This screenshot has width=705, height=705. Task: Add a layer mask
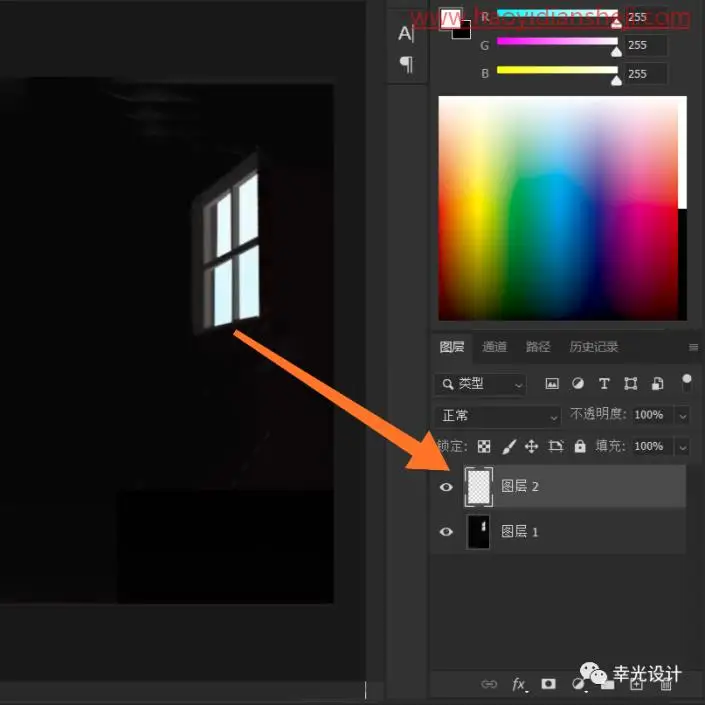[549, 684]
